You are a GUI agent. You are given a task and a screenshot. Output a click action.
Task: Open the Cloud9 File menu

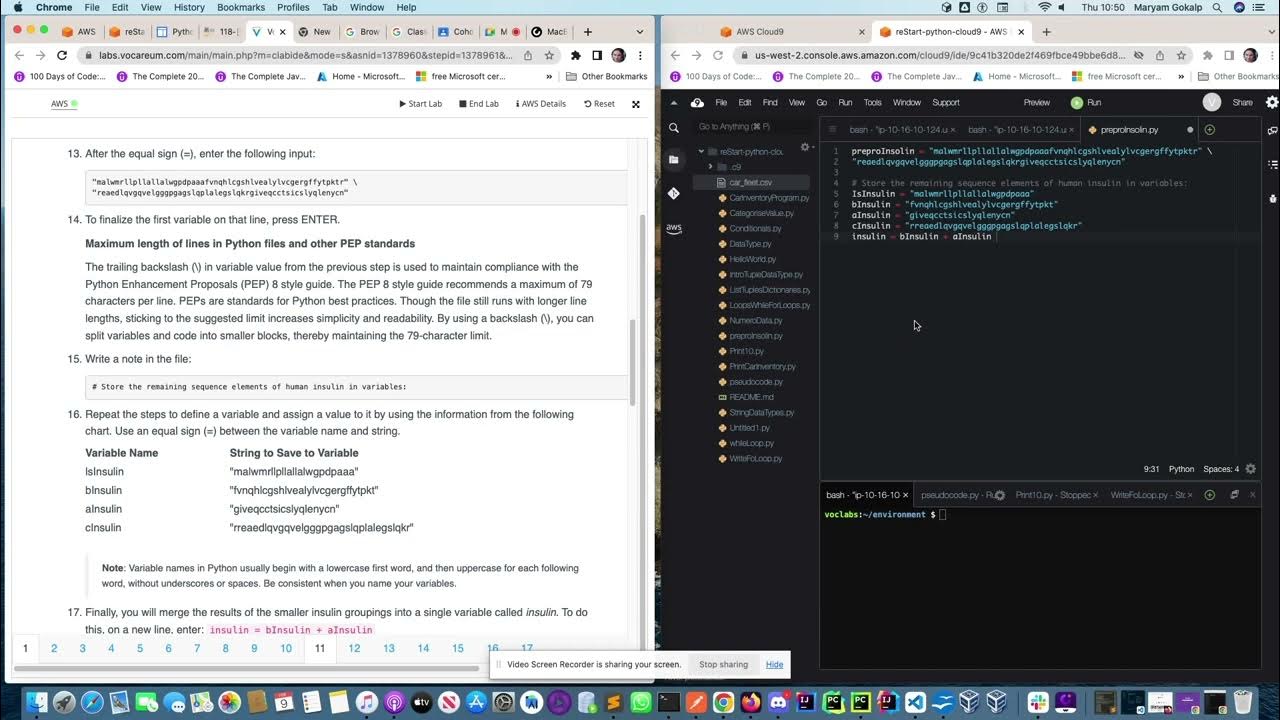[x=721, y=102]
